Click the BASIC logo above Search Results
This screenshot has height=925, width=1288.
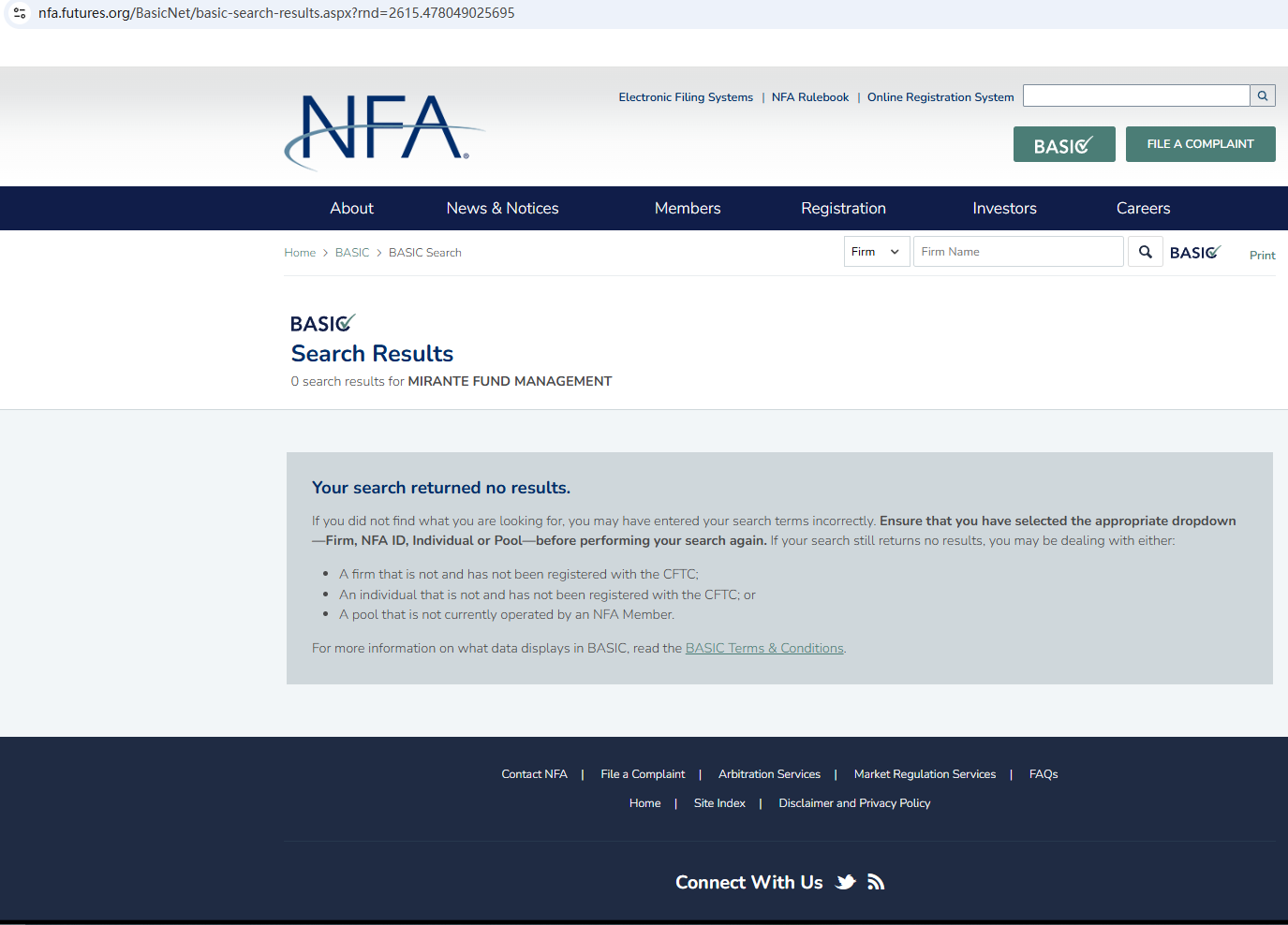pyautogui.click(x=323, y=324)
